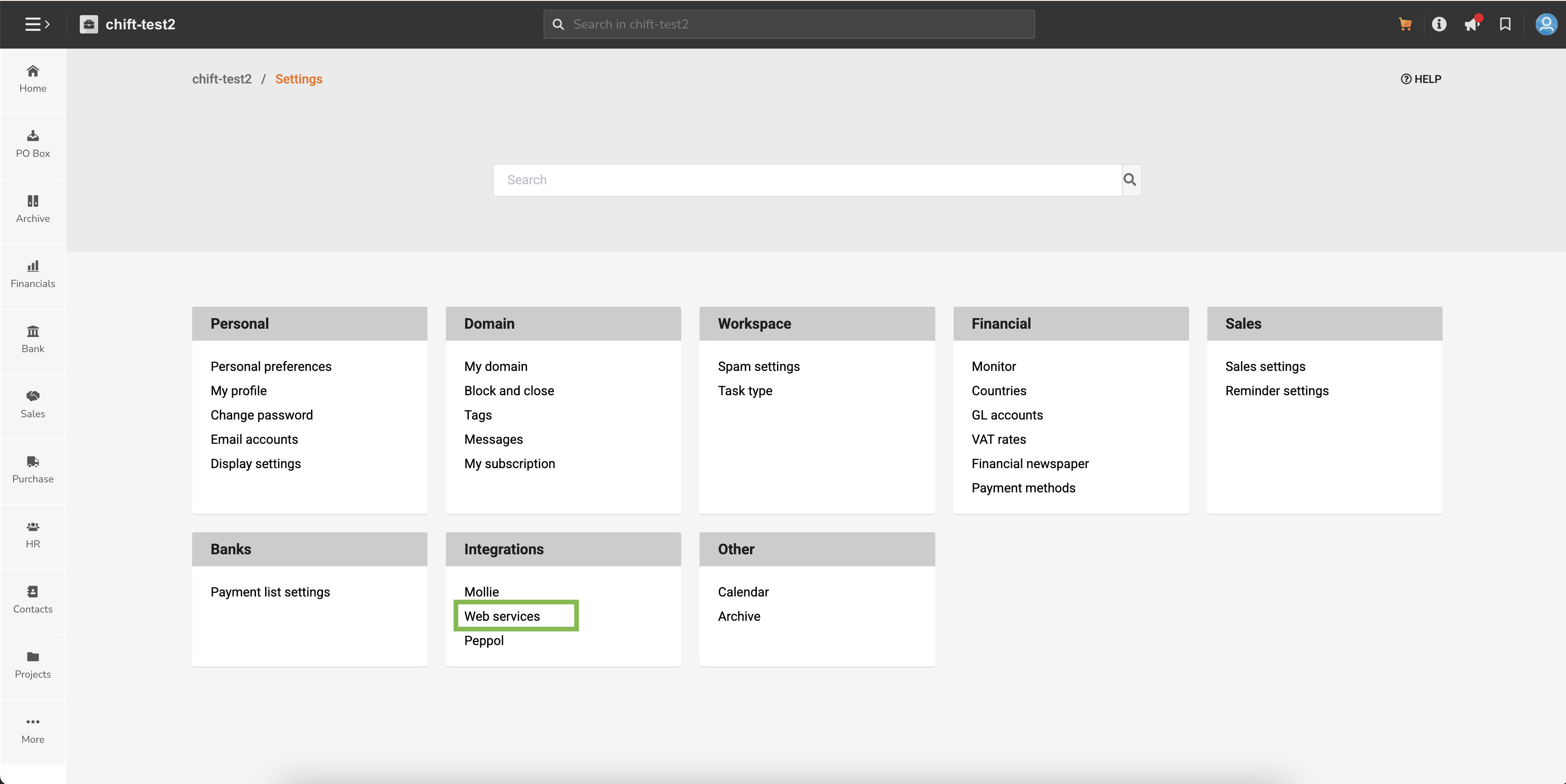Image resolution: width=1566 pixels, height=784 pixels.
Task: Click the settings search magnifier button
Action: tap(1130, 180)
